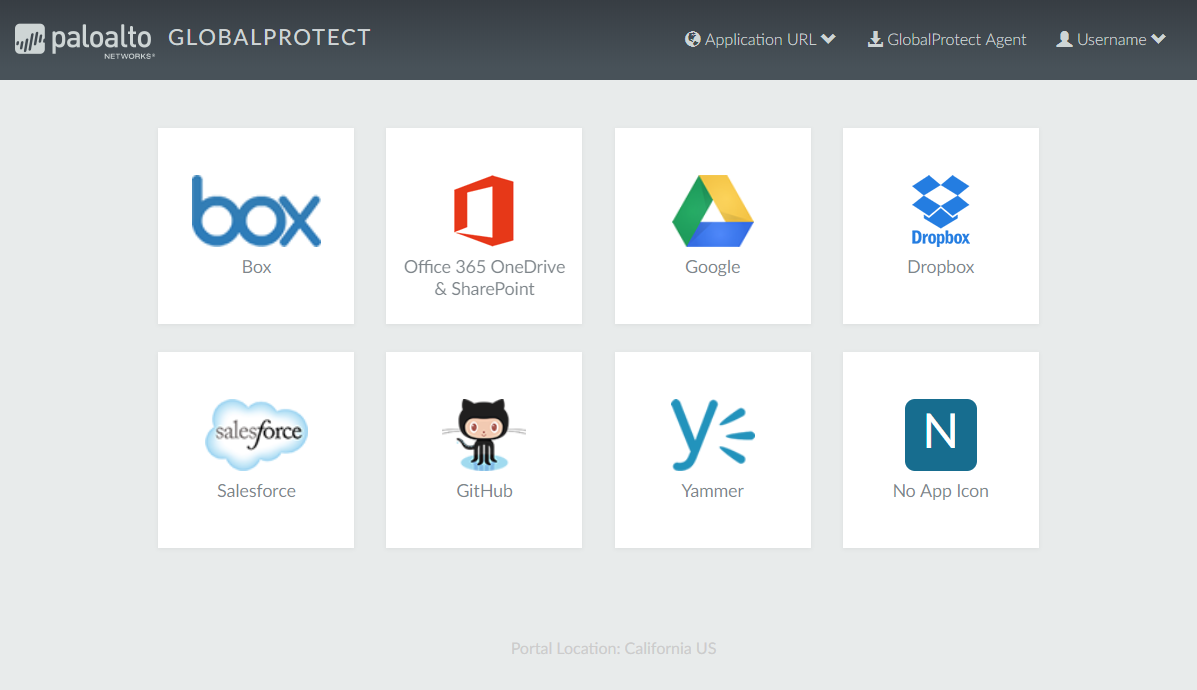Select the GitHub Octocat icon
The image size is (1197, 690).
coord(484,435)
